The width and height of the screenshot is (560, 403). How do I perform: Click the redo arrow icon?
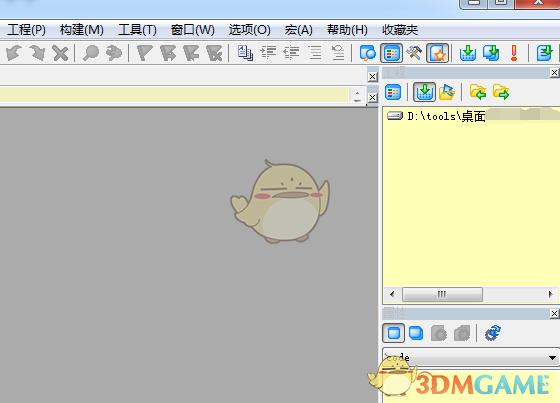[x=37, y=53]
